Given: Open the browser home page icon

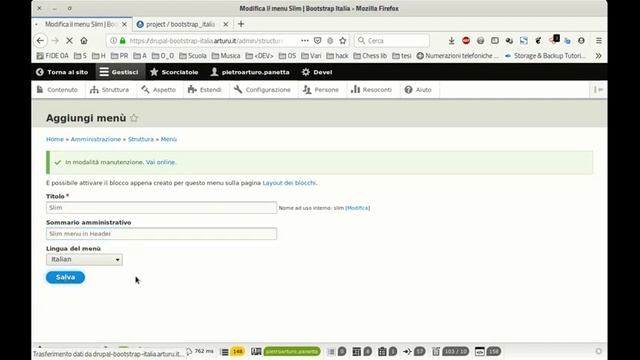Looking at the screenshot, I should (x=84, y=40).
